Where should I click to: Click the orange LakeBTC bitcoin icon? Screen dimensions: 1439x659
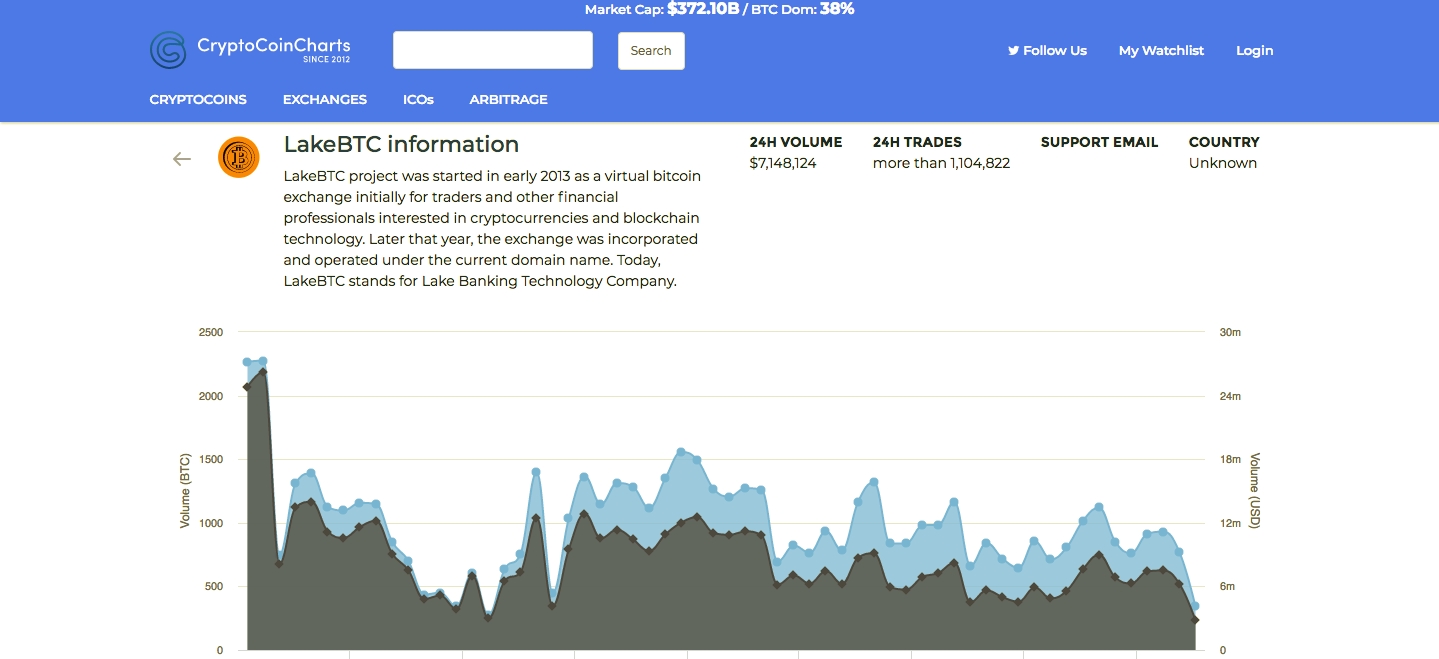pyautogui.click(x=238, y=157)
